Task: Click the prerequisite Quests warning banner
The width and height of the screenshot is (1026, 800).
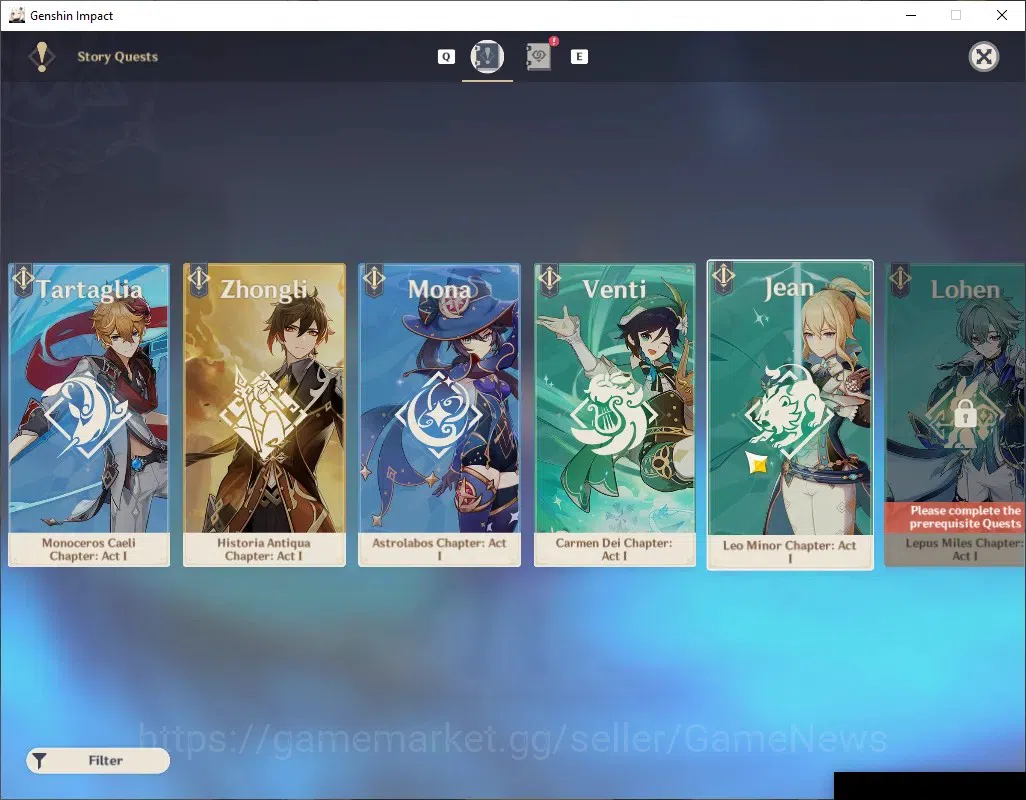Action: [955, 517]
